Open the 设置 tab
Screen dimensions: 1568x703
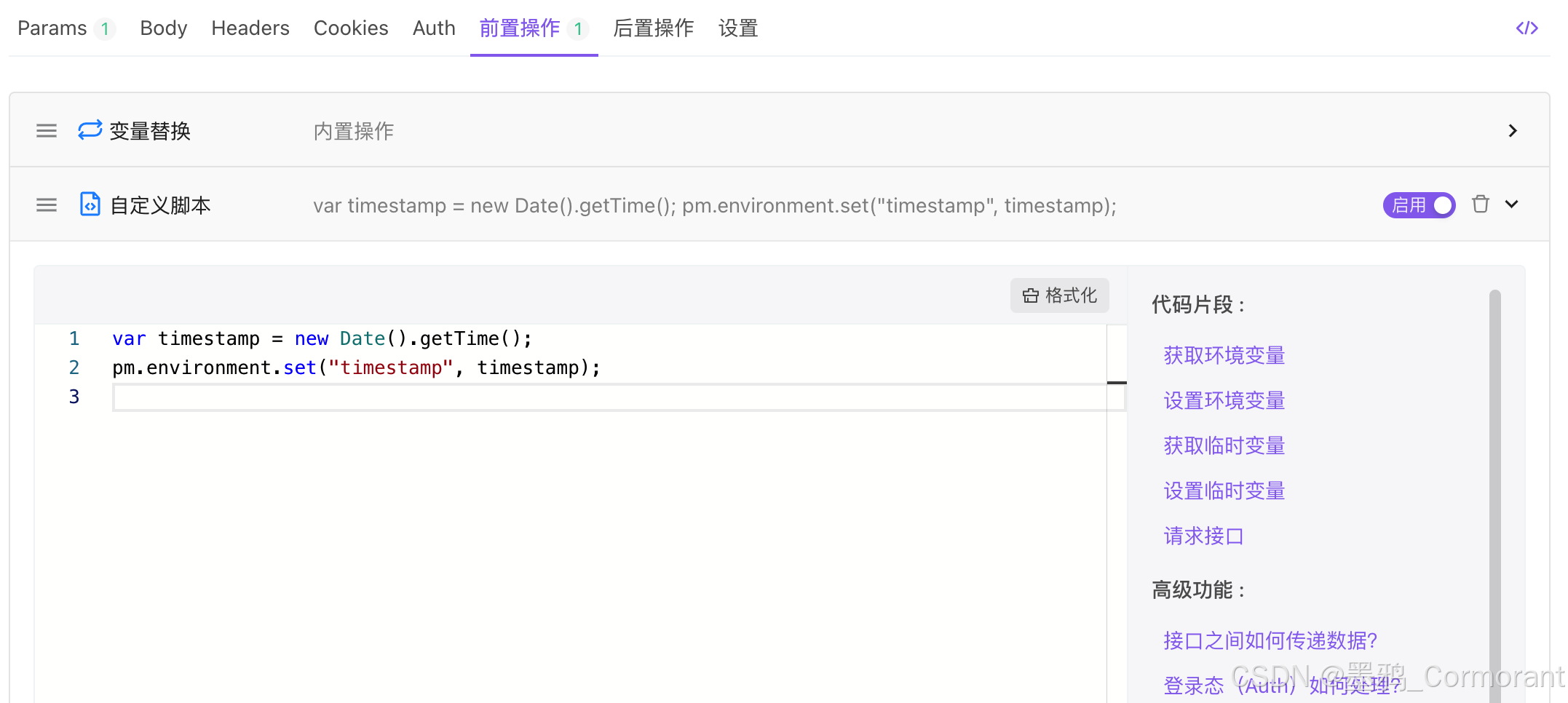738,28
